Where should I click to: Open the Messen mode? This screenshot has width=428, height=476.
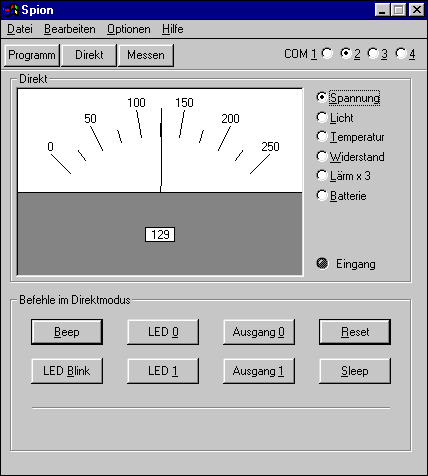[146, 55]
